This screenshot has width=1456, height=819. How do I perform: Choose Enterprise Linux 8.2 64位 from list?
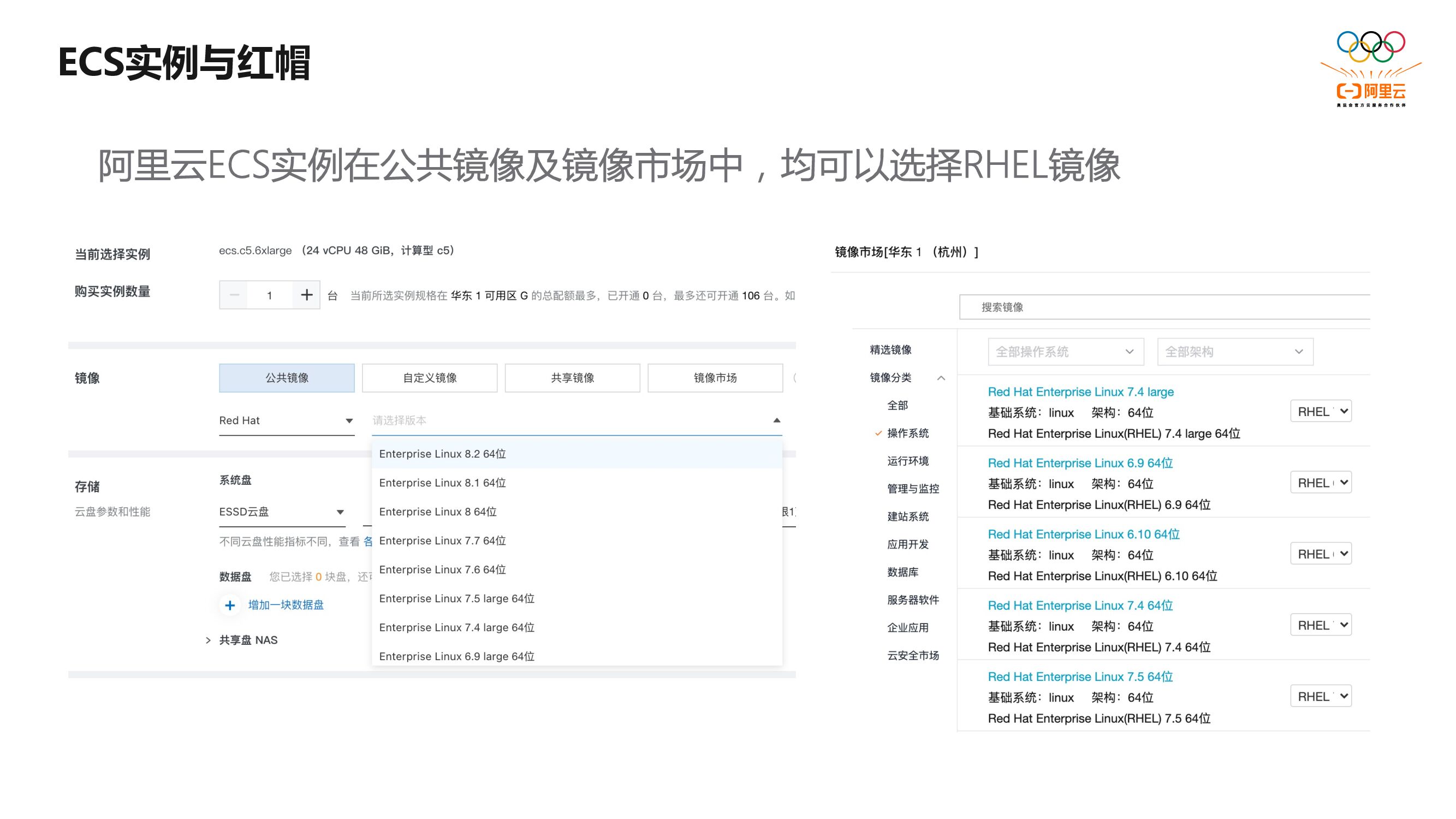(x=443, y=454)
